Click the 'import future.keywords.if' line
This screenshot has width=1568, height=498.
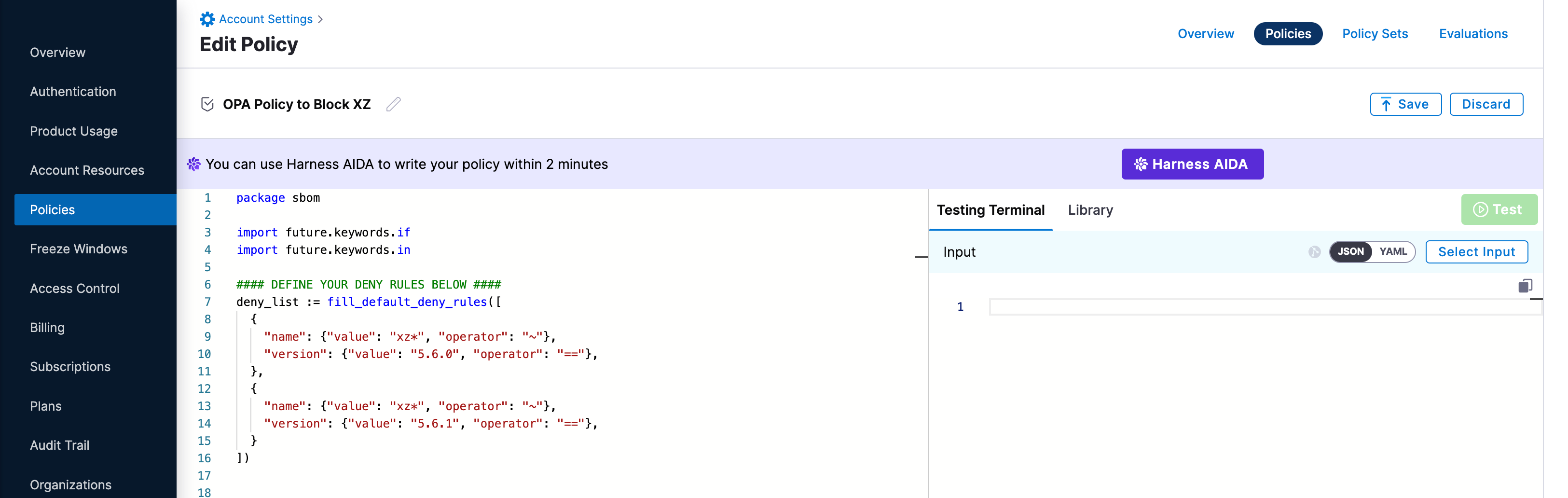pos(323,233)
